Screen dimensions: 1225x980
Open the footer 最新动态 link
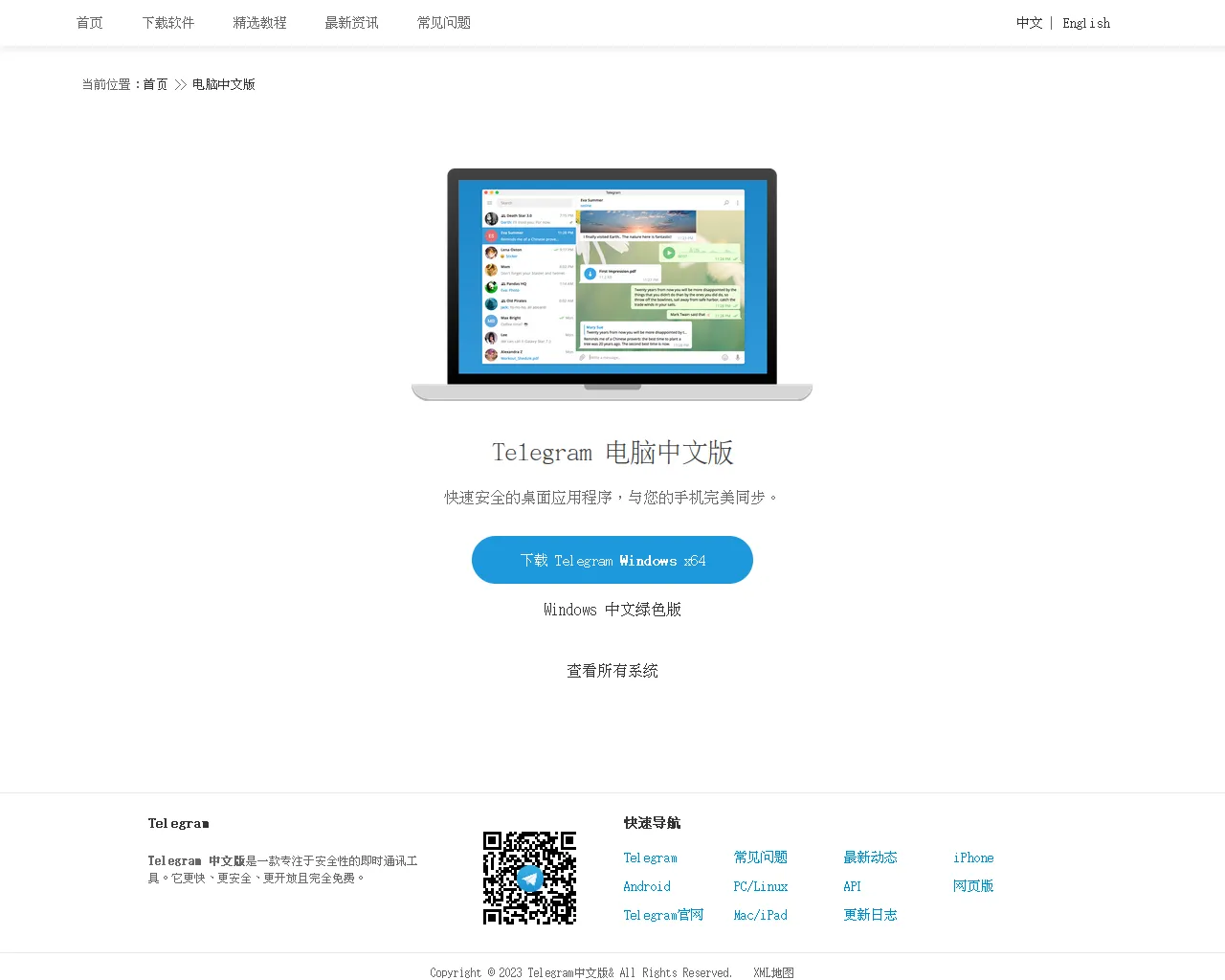pos(871,857)
